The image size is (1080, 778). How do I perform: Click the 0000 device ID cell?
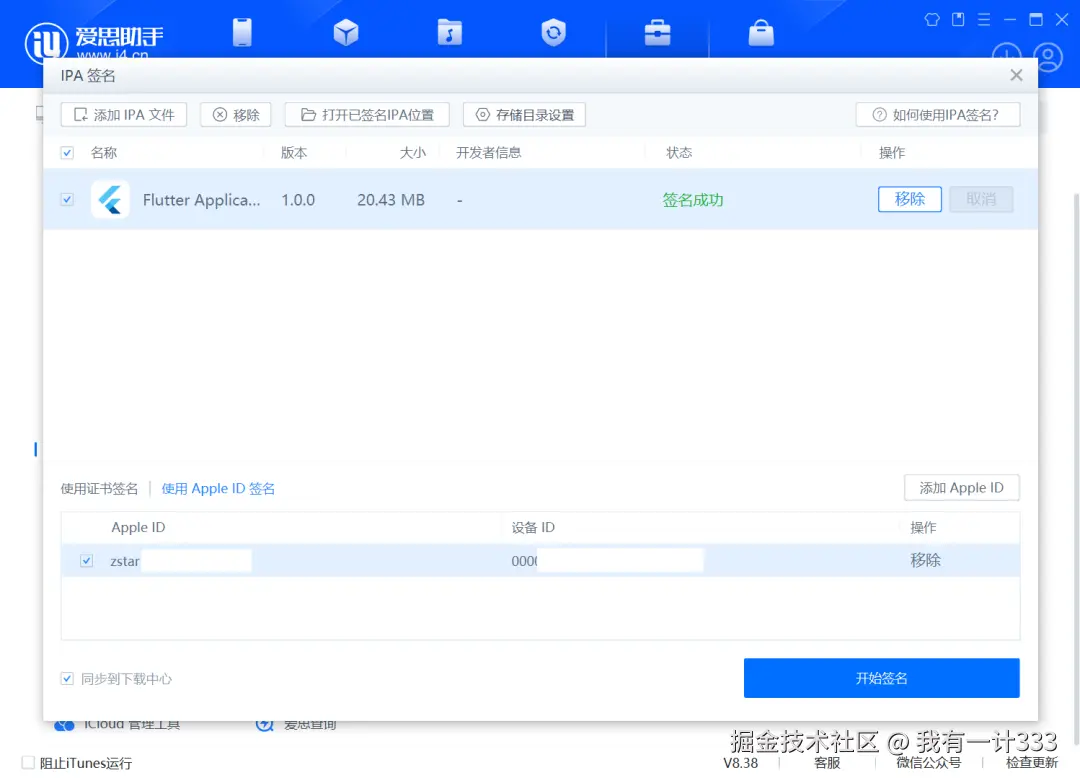tap(524, 561)
